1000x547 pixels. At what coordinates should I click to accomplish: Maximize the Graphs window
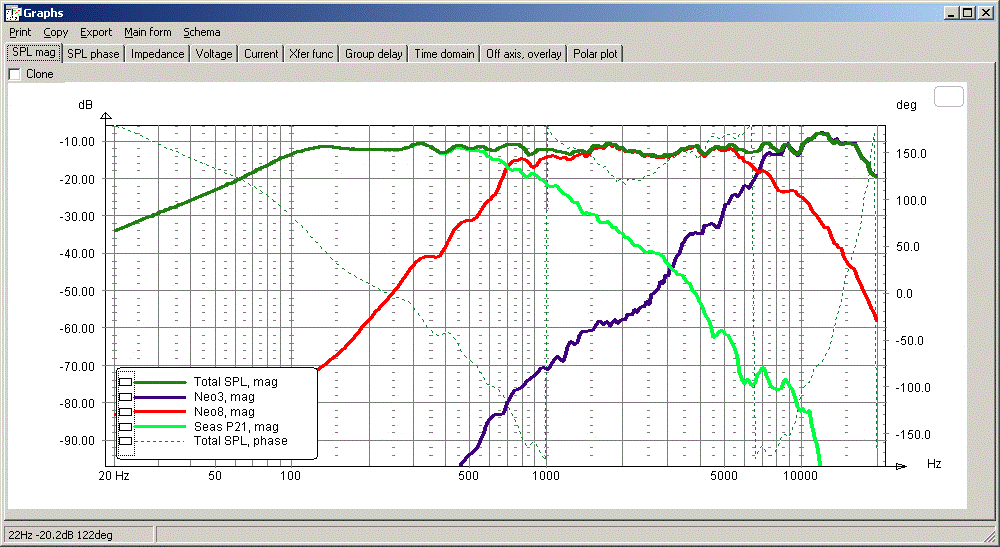[968, 12]
